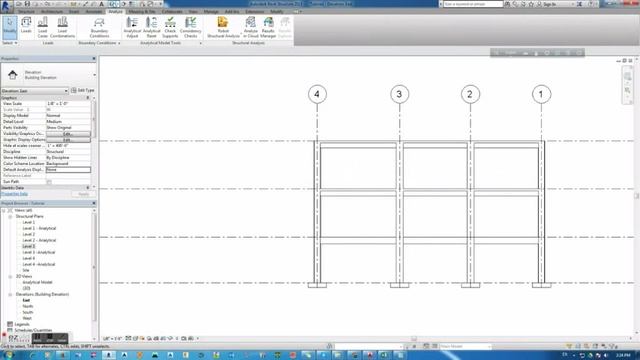Click the Save icon in Quick Access Toolbar
The image size is (640, 360).
tap(27, 4)
